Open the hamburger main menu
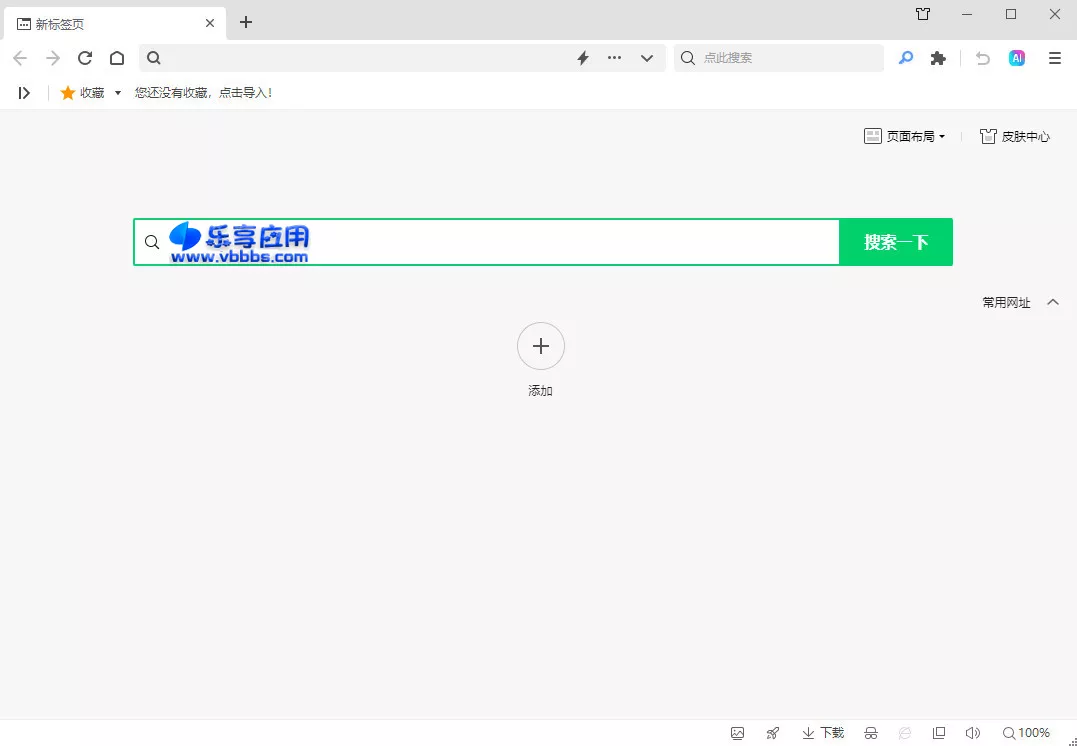 1055,58
